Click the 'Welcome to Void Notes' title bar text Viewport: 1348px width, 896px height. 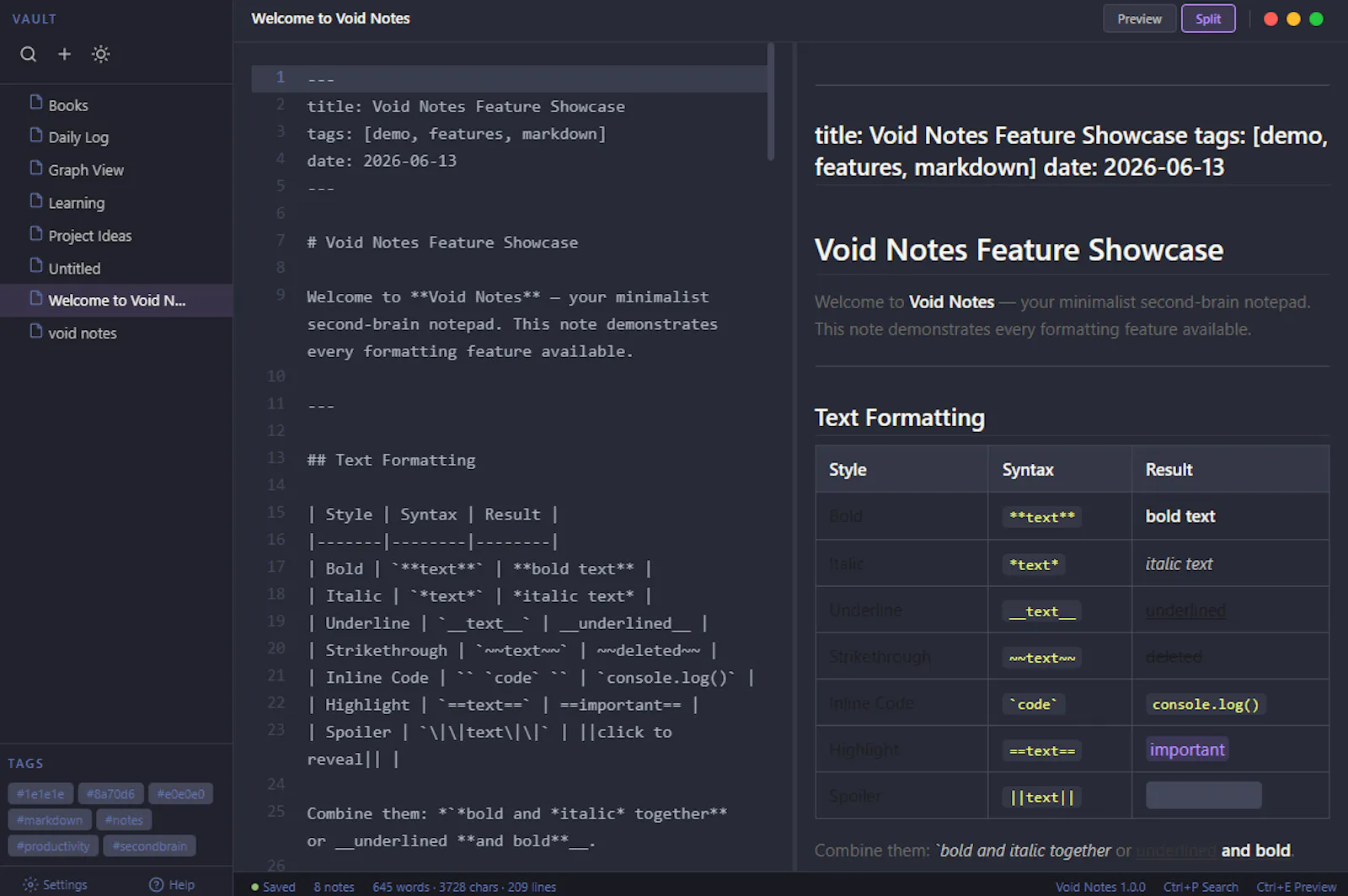tap(330, 19)
